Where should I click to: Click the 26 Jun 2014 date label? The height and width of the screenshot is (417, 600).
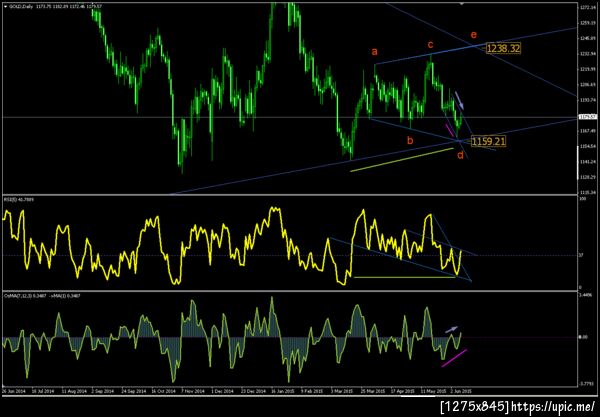click(x=13, y=391)
